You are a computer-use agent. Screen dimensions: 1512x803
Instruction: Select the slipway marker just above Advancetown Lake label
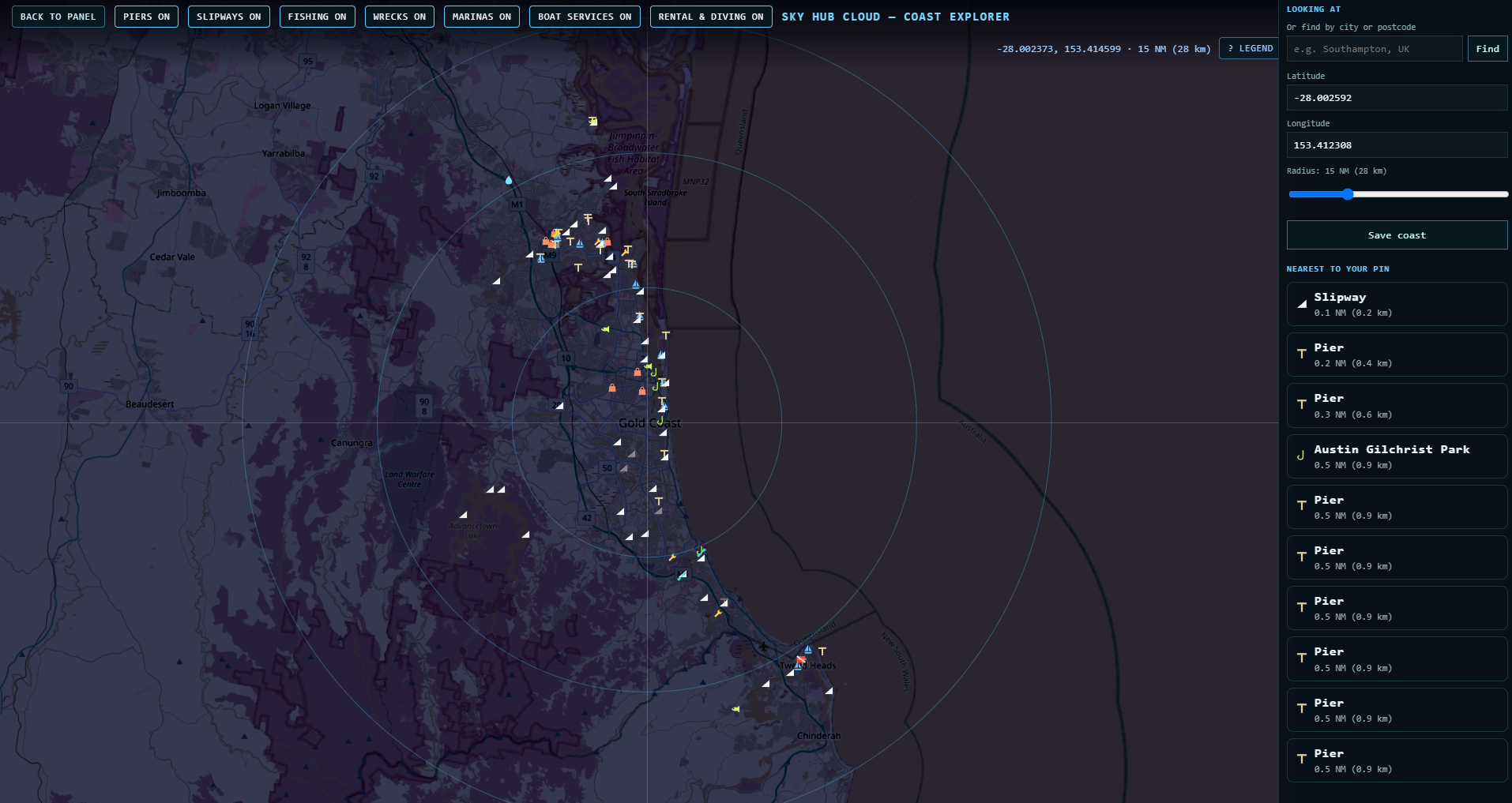[x=463, y=515]
